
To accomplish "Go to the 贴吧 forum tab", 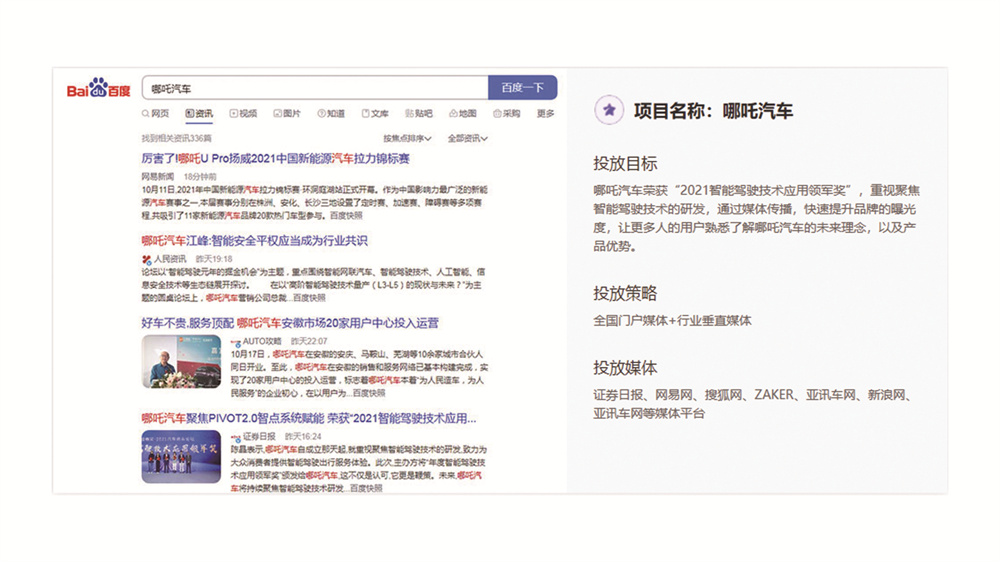I will tap(418, 114).
